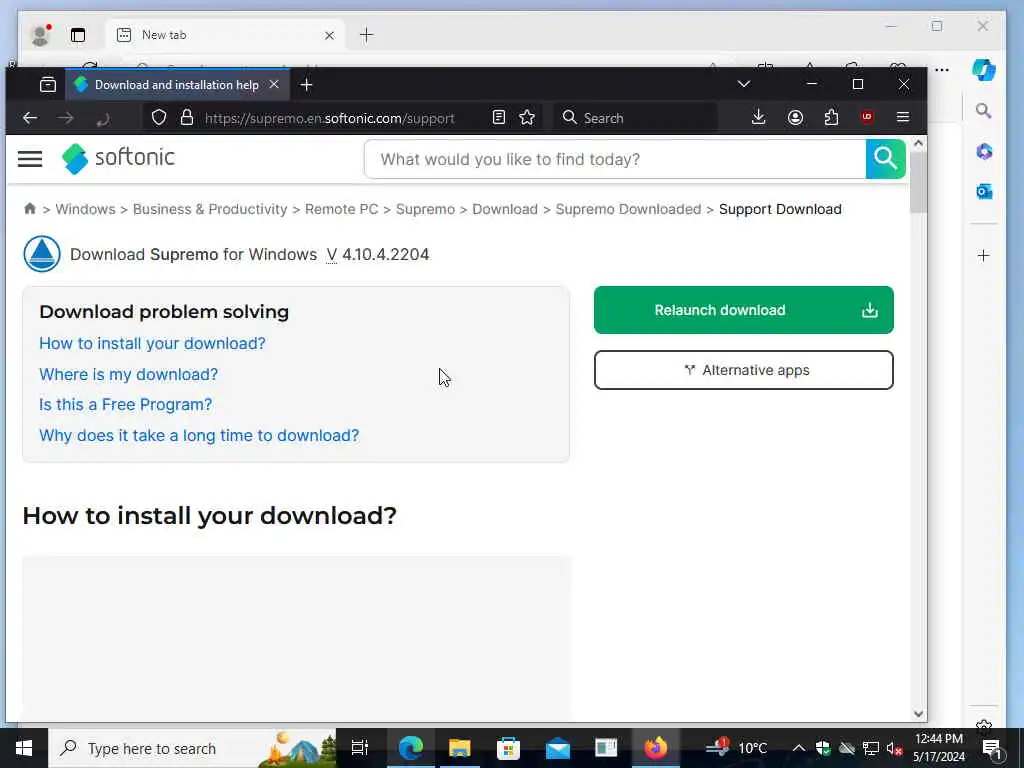Screen dimensions: 1024x768
Task: Open Is this a Free Program link
Action: [x=125, y=404]
